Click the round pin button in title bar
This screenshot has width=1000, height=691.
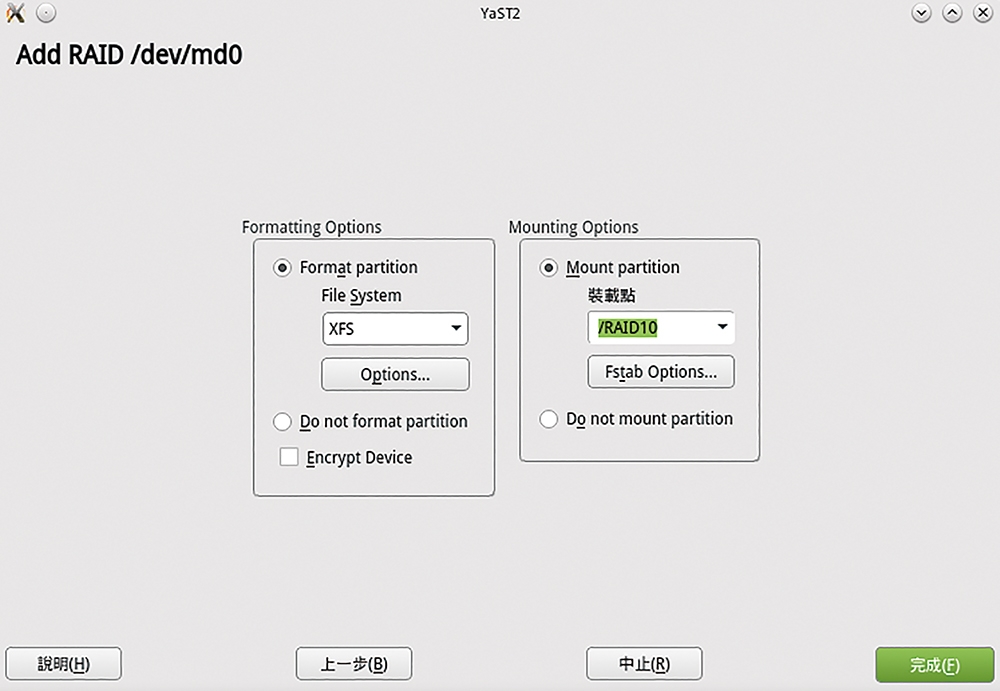46,14
